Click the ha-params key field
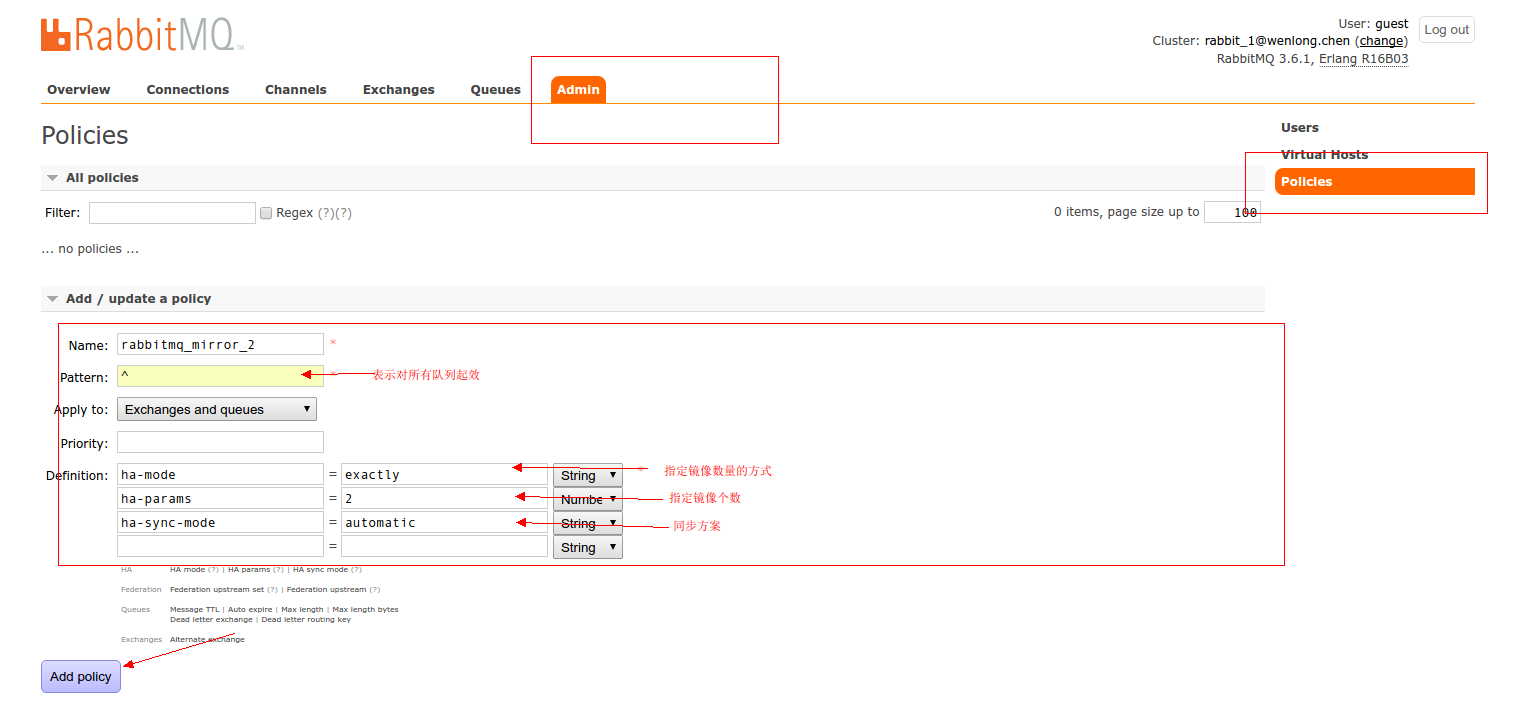 220,498
